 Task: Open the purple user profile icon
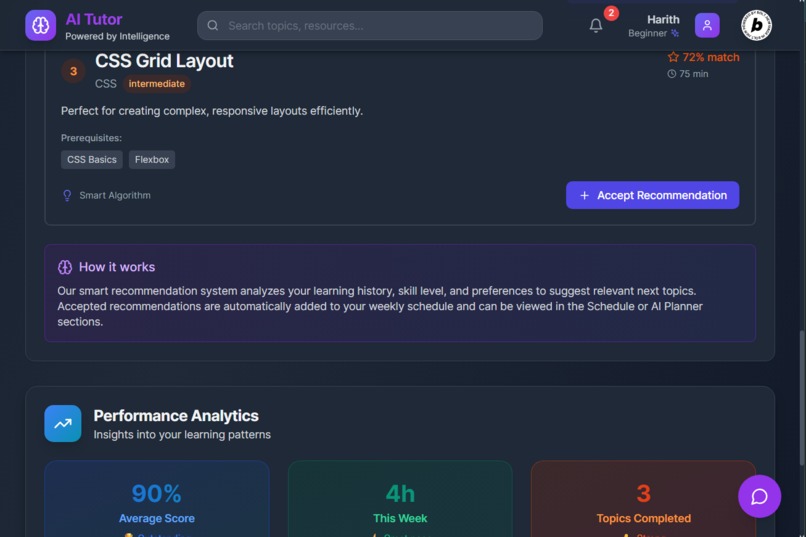pos(707,25)
